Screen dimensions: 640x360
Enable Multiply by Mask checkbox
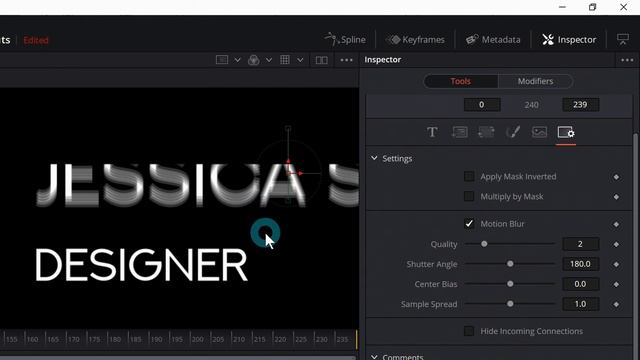pos(469,196)
